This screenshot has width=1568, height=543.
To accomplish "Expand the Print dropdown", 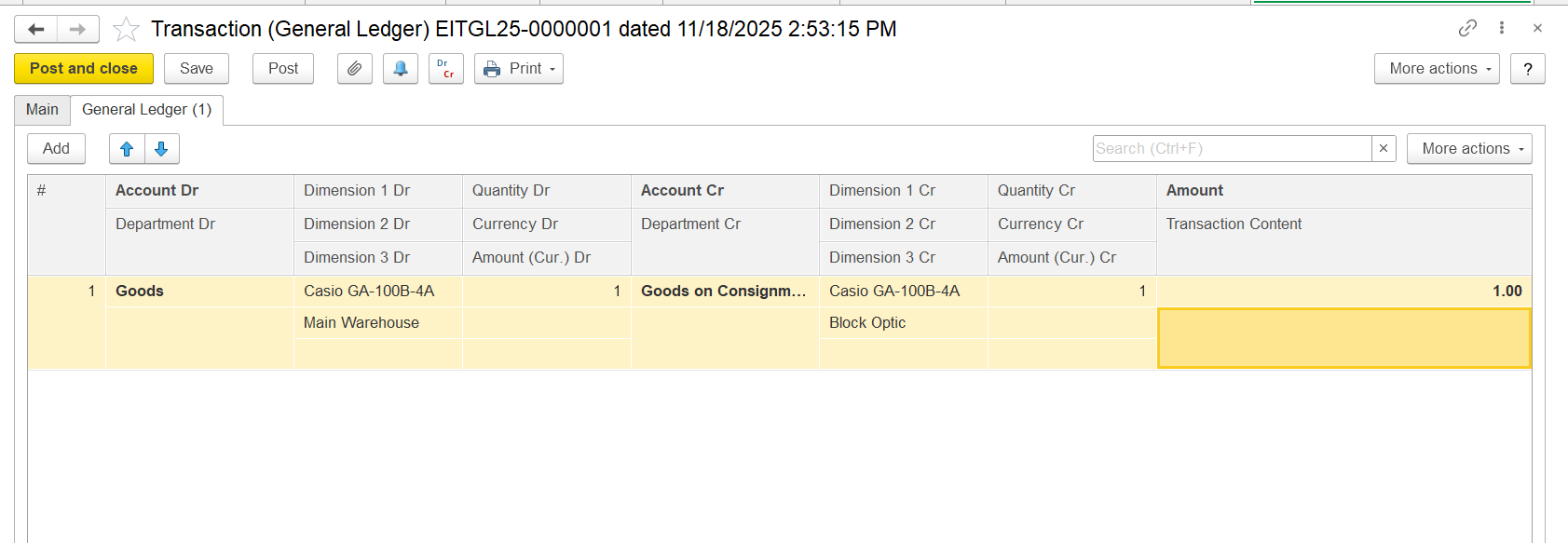I will (x=519, y=69).
